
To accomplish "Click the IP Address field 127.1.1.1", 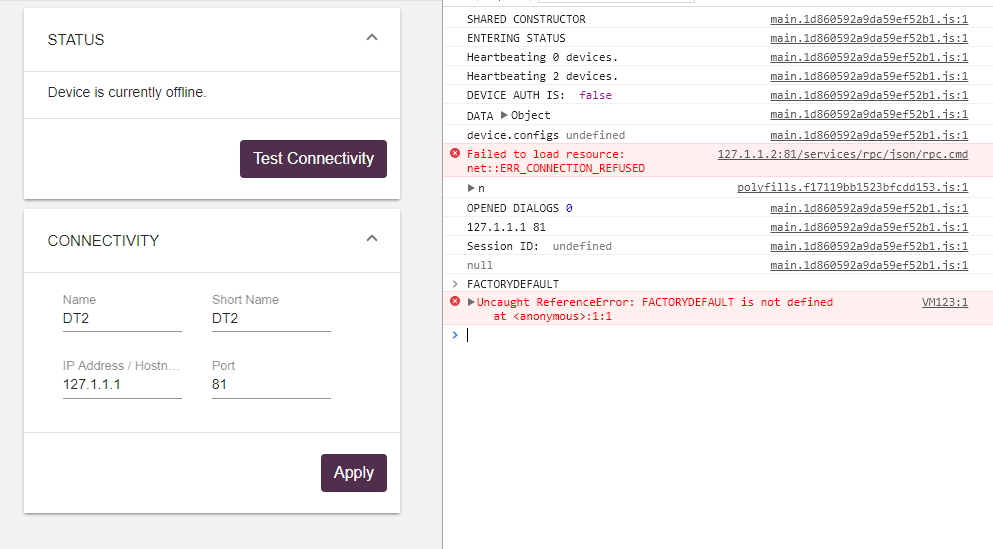I will pos(121,384).
